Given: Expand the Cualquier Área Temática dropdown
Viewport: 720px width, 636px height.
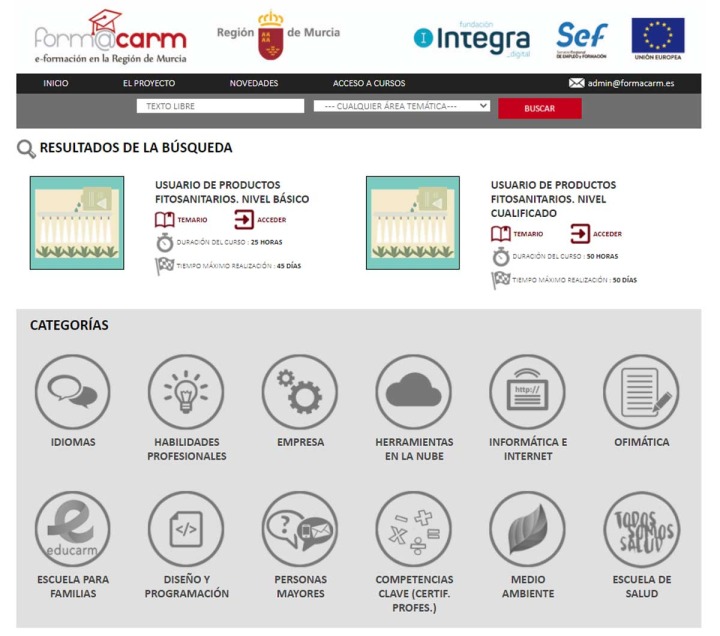Looking at the screenshot, I should [x=401, y=105].
